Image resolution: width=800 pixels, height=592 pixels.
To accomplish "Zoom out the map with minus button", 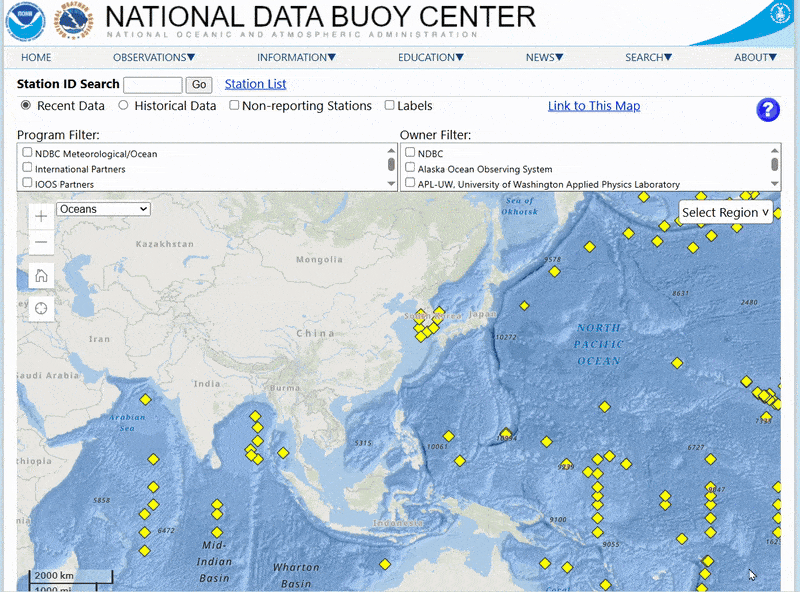I will point(41,242).
